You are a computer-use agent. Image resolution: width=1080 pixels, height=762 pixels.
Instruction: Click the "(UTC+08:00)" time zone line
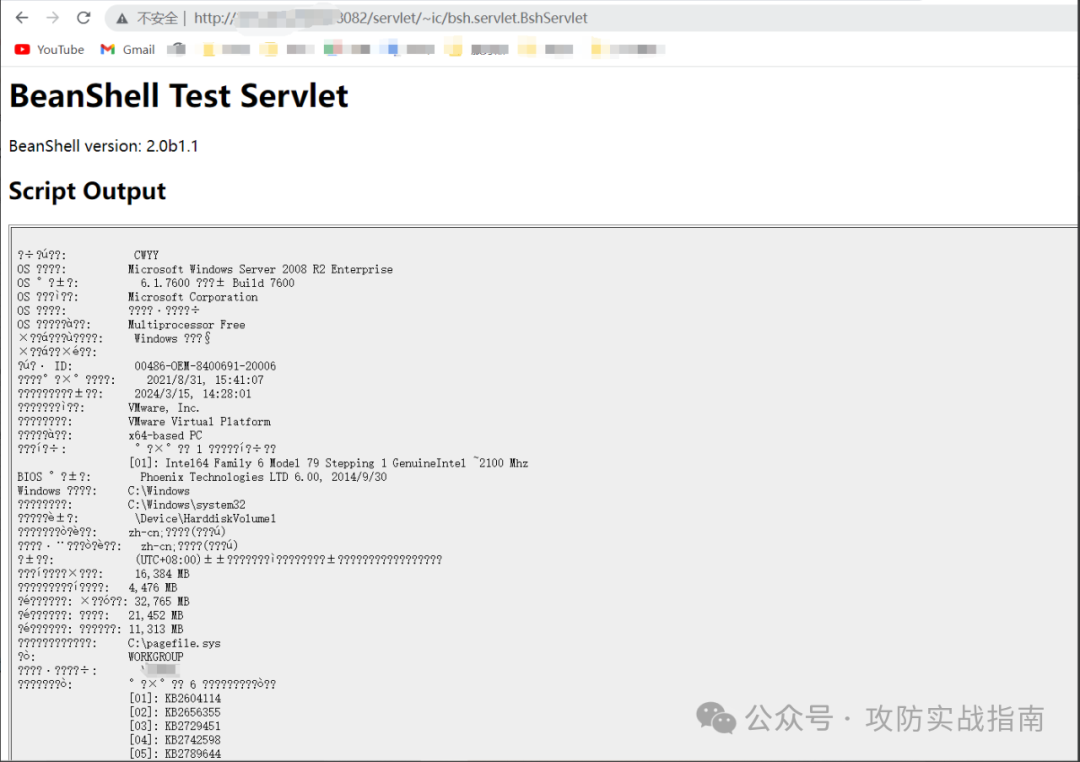point(289,560)
